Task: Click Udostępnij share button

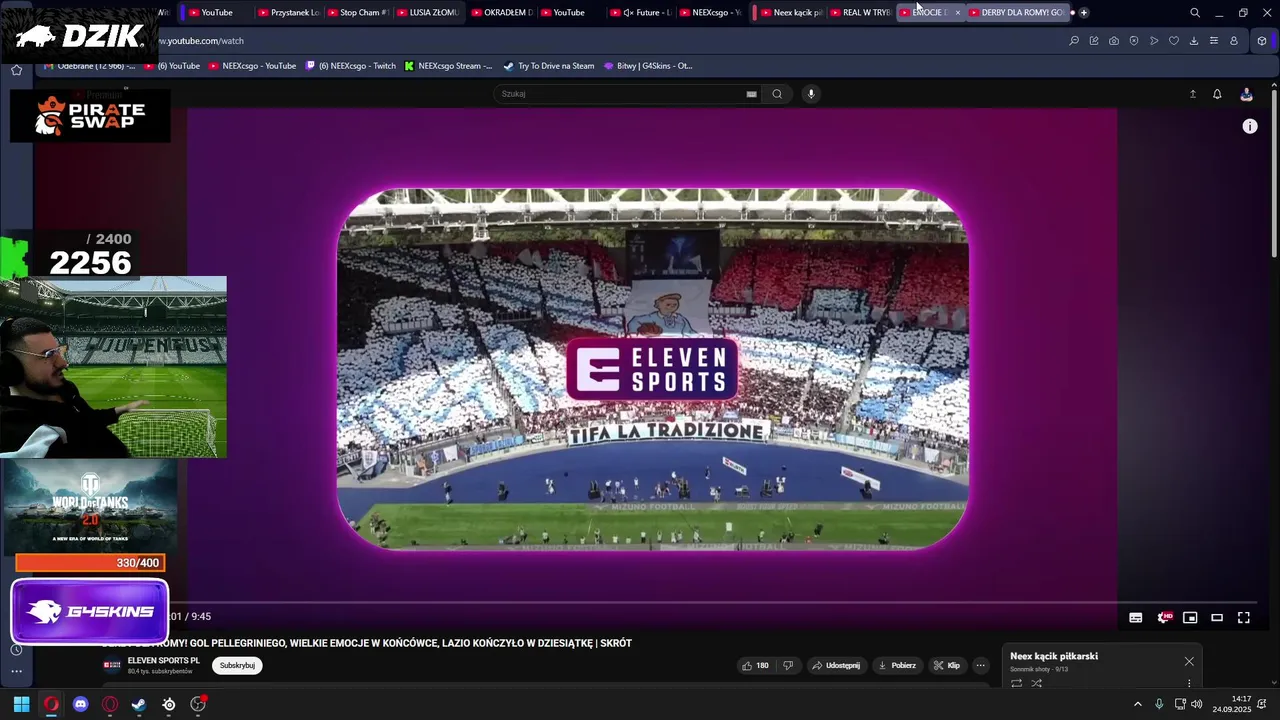Action: [x=835, y=666]
